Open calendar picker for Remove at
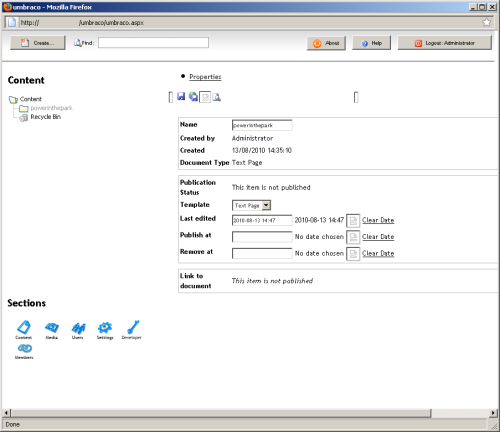Image resolution: width=500 pixels, height=432 pixels. (x=353, y=254)
